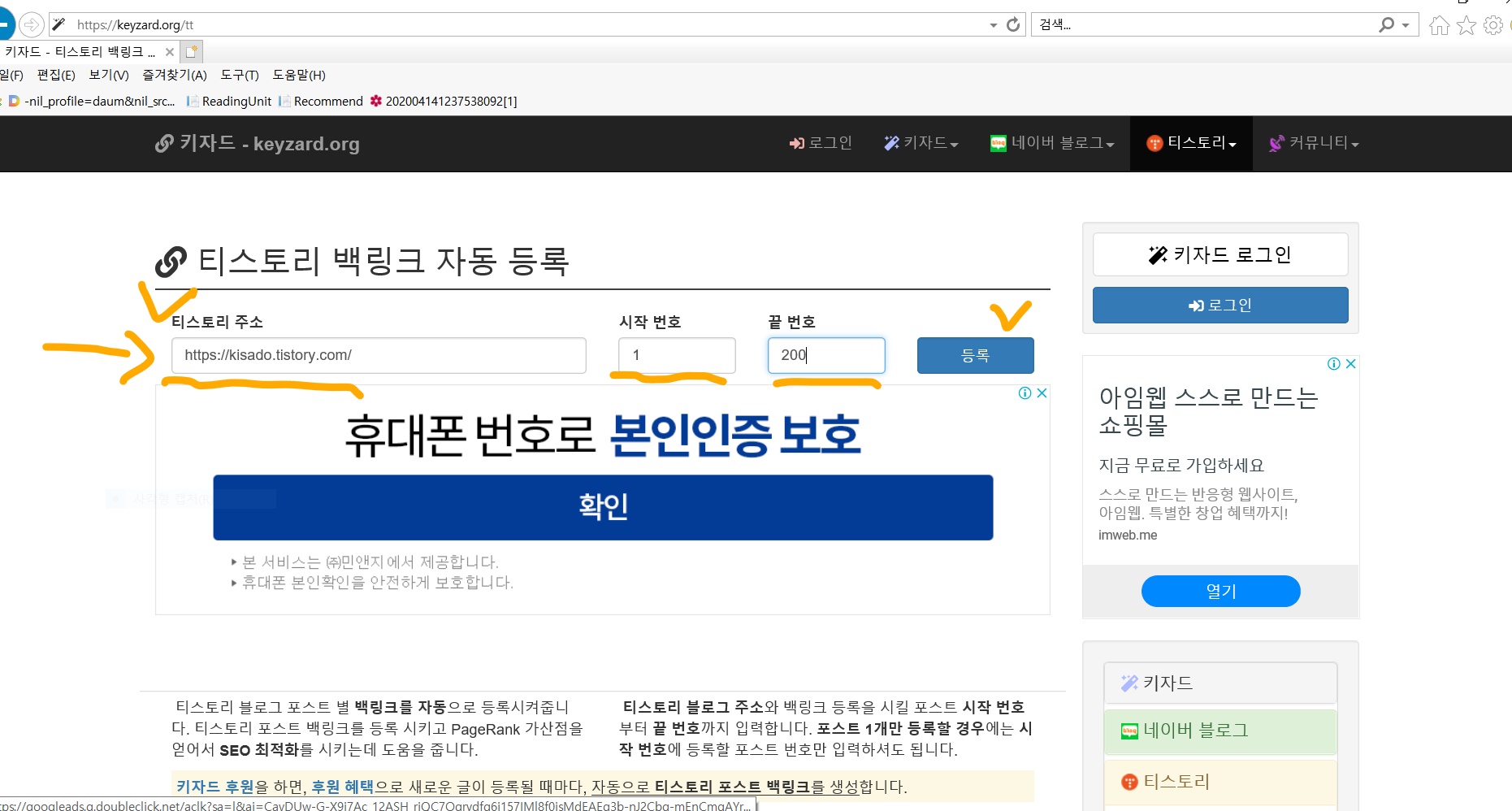
Task: Click the search magnifier icon
Action: (1387, 24)
